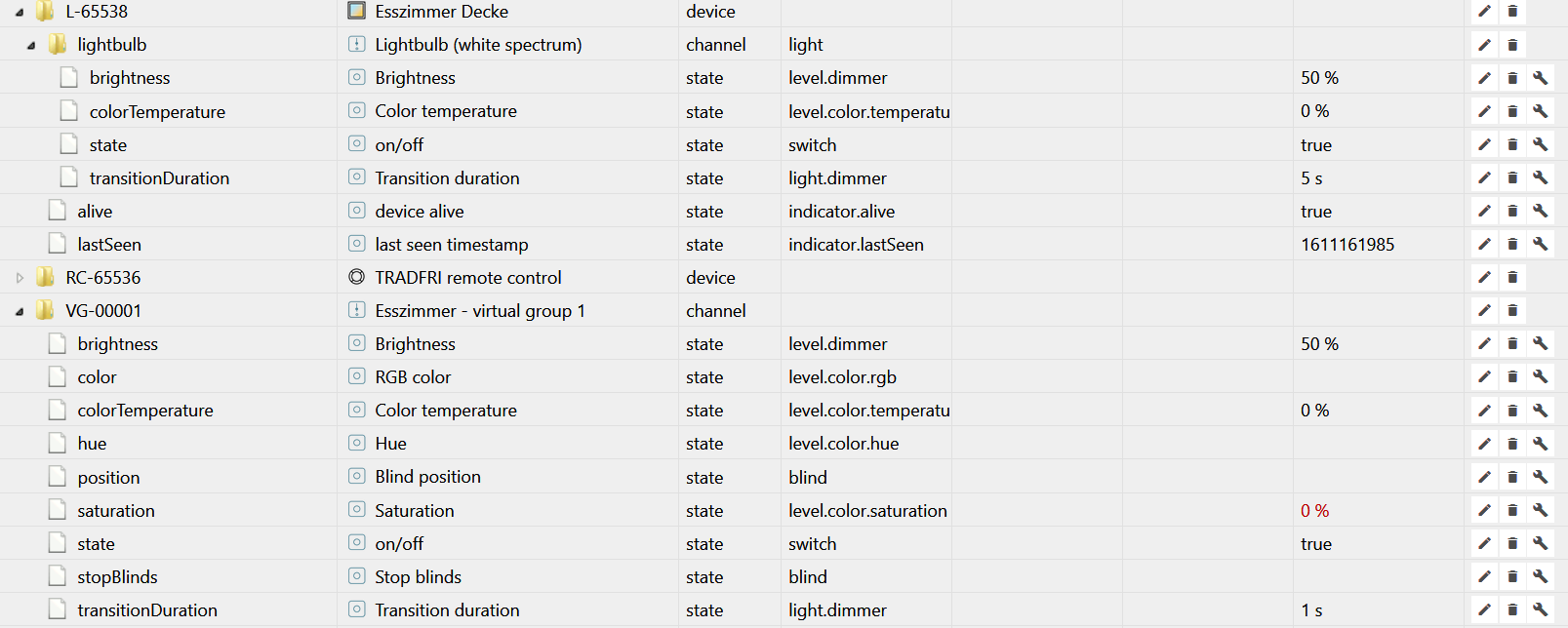Expand the RC-65536 device node
Image resolution: width=1568 pixels, height=628 pixels.
coord(20,278)
